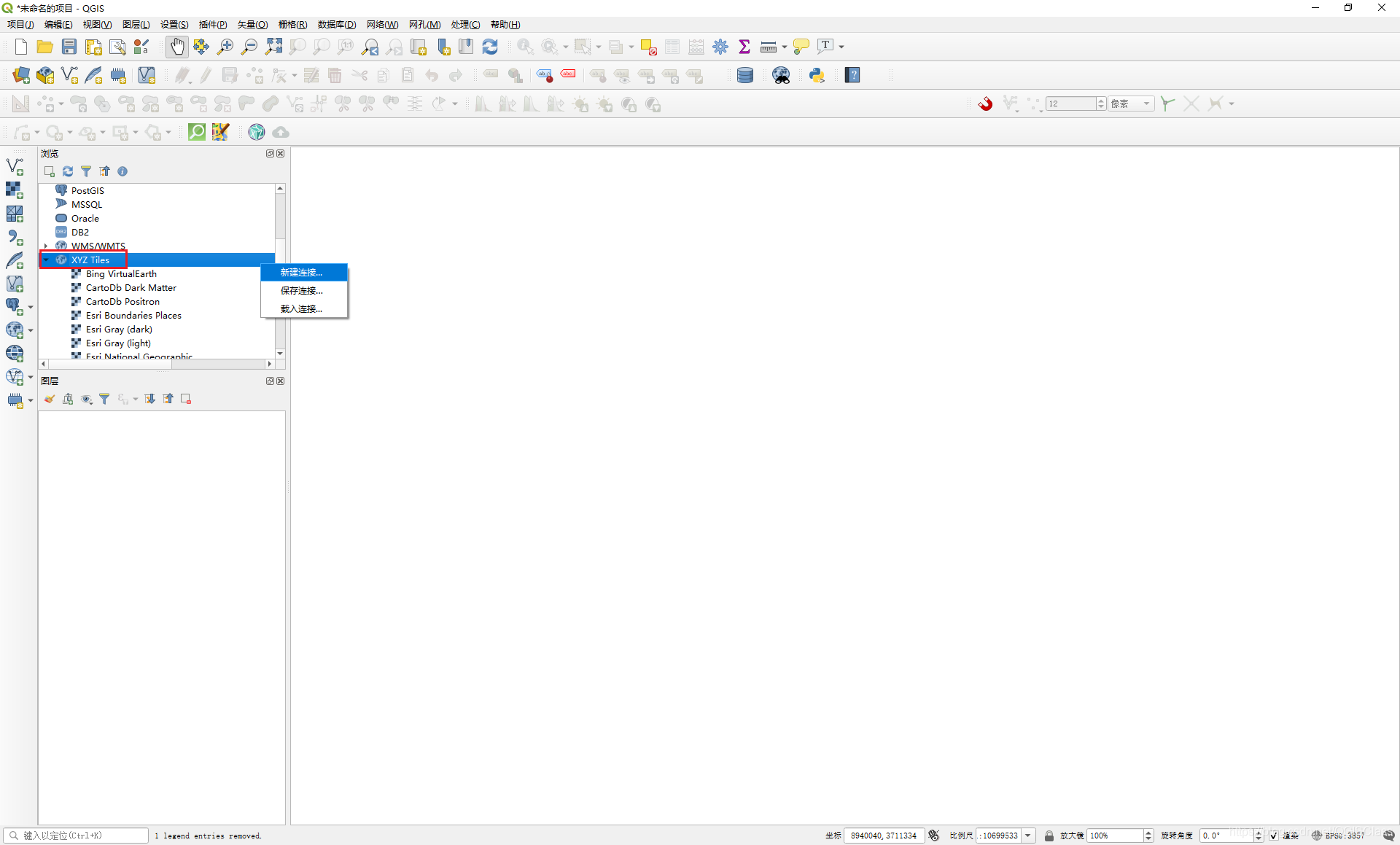Screen dimensions: 1400x845
Task: Expand the WMS/WMTS tree node
Action: coord(46,246)
